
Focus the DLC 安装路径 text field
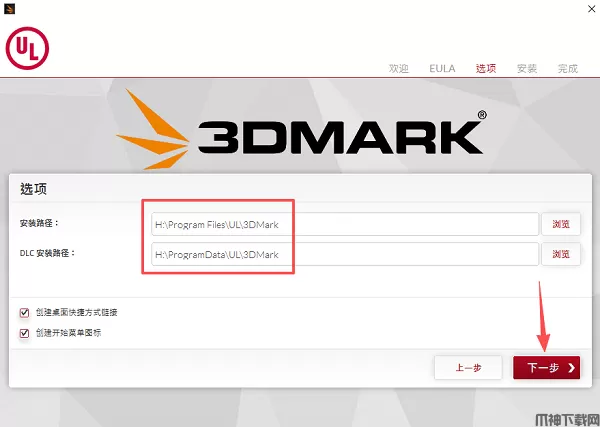(x=345, y=254)
